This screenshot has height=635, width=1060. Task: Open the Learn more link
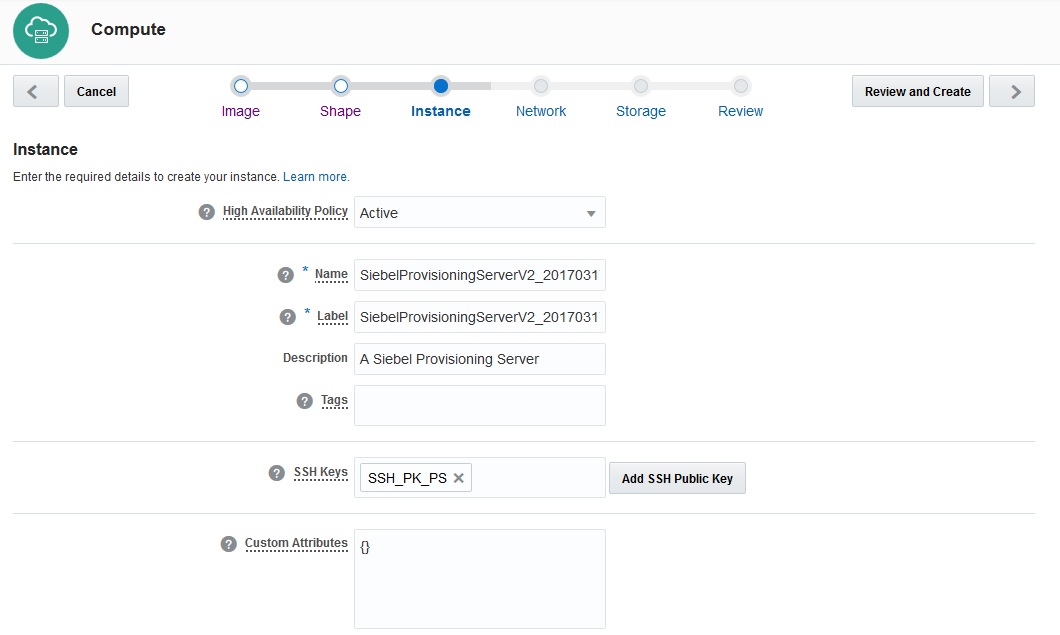pos(316,176)
